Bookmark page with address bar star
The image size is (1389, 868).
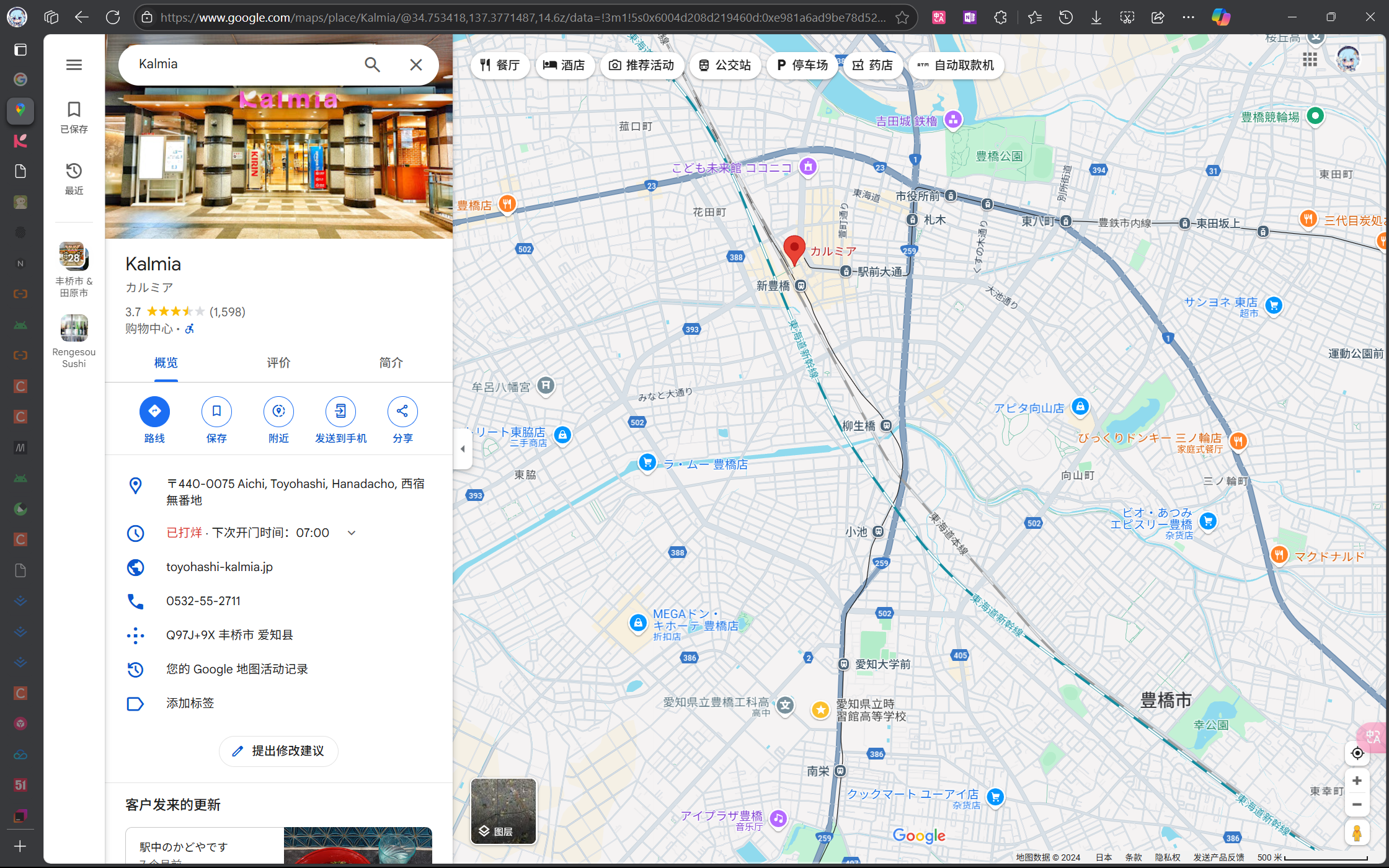902,17
